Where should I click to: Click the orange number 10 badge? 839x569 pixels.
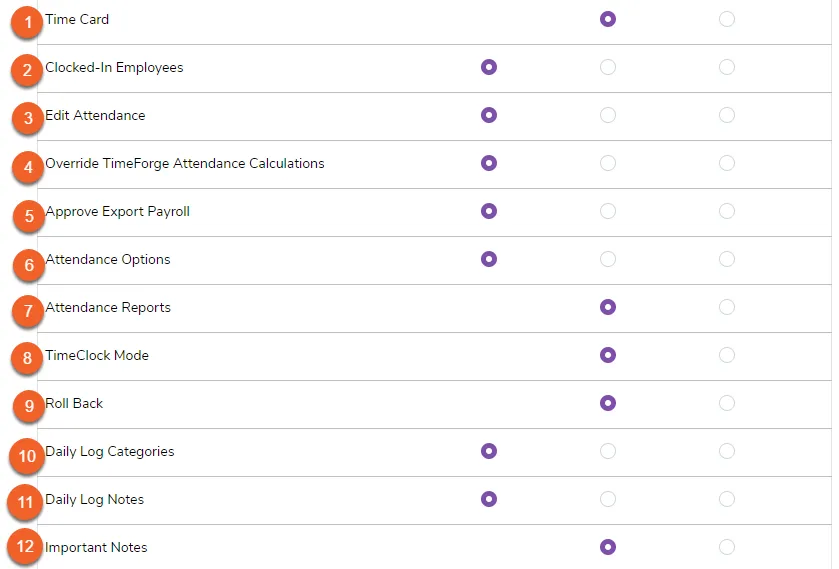click(x=27, y=456)
